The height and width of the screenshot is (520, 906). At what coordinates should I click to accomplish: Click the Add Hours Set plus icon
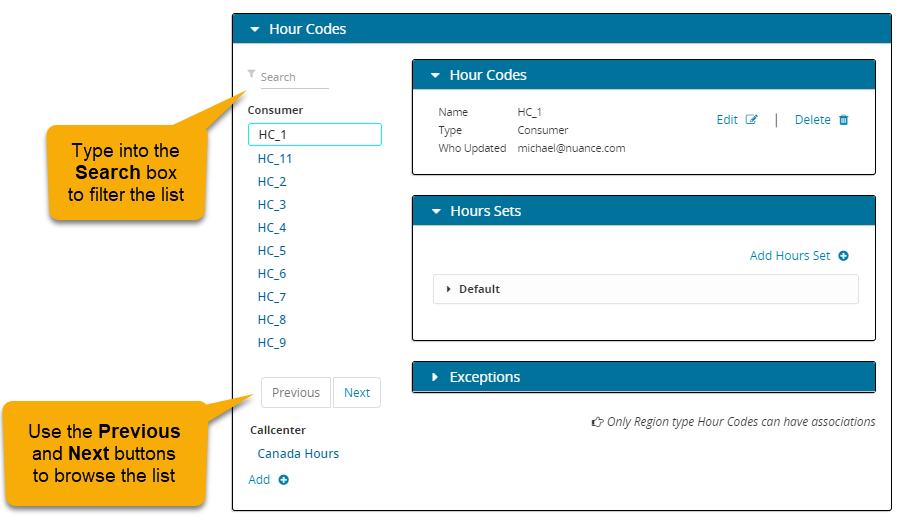click(843, 256)
